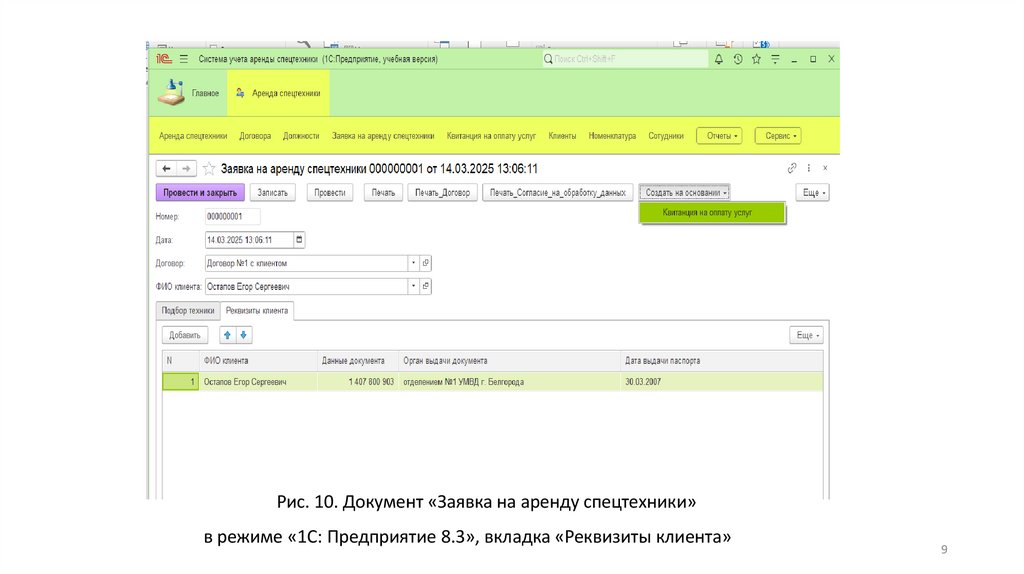Expand the Договор dropdown list
This screenshot has width=1024, height=574.
[x=412, y=263]
